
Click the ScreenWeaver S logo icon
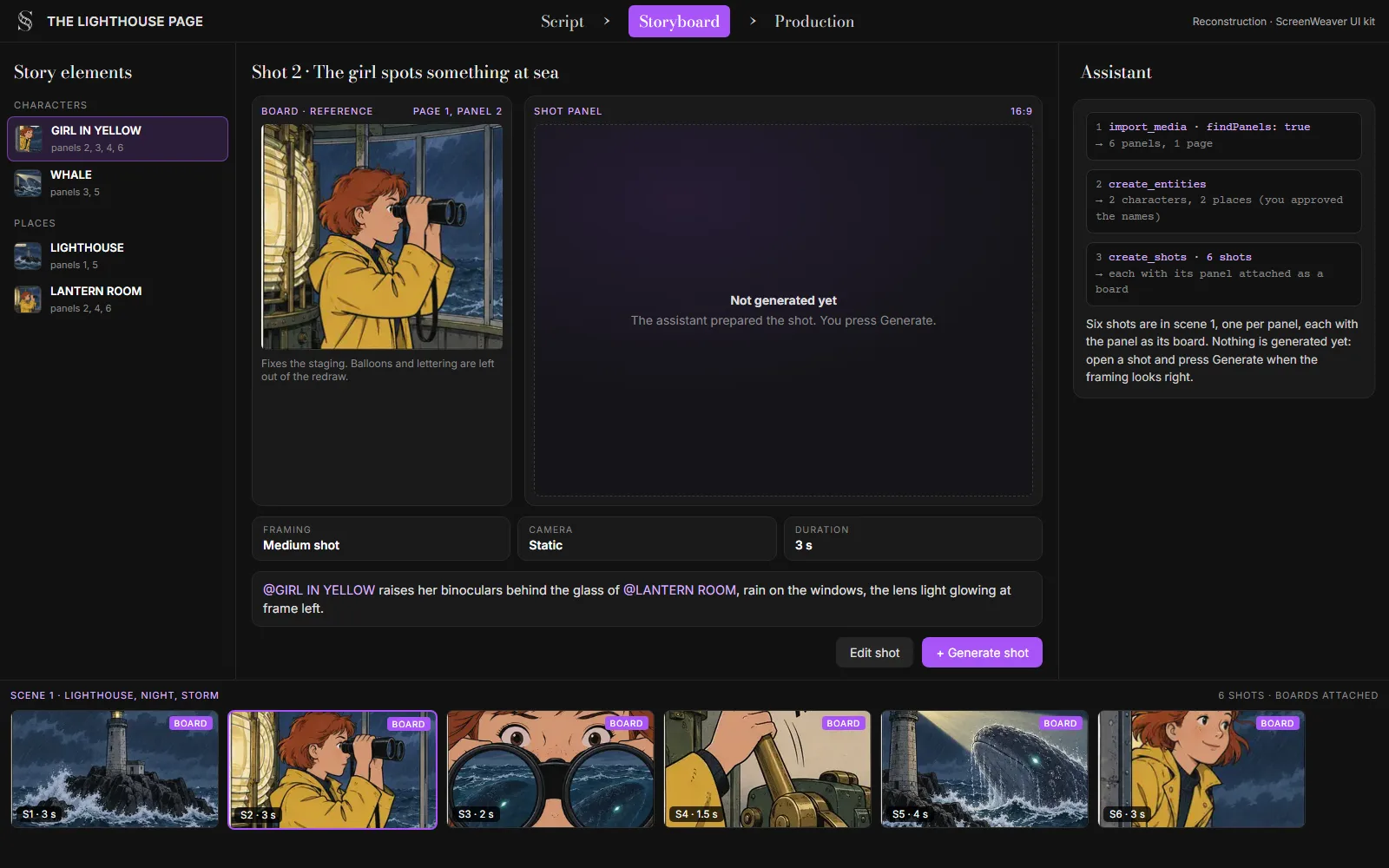click(x=25, y=21)
